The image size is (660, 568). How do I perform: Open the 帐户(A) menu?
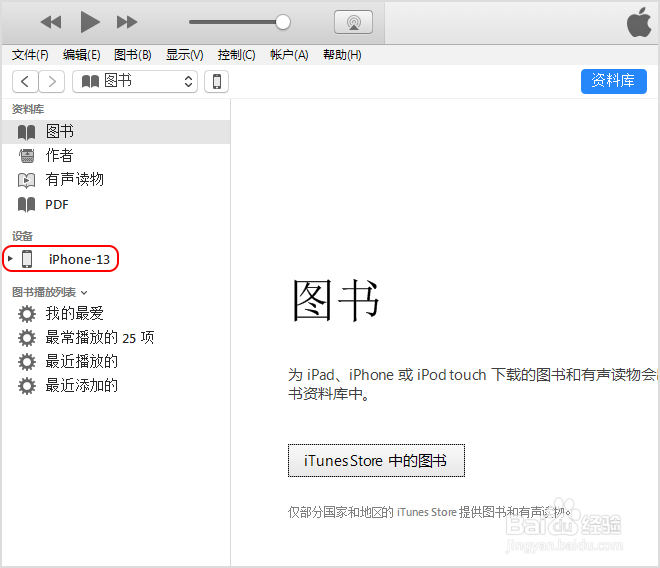coord(289,55)
